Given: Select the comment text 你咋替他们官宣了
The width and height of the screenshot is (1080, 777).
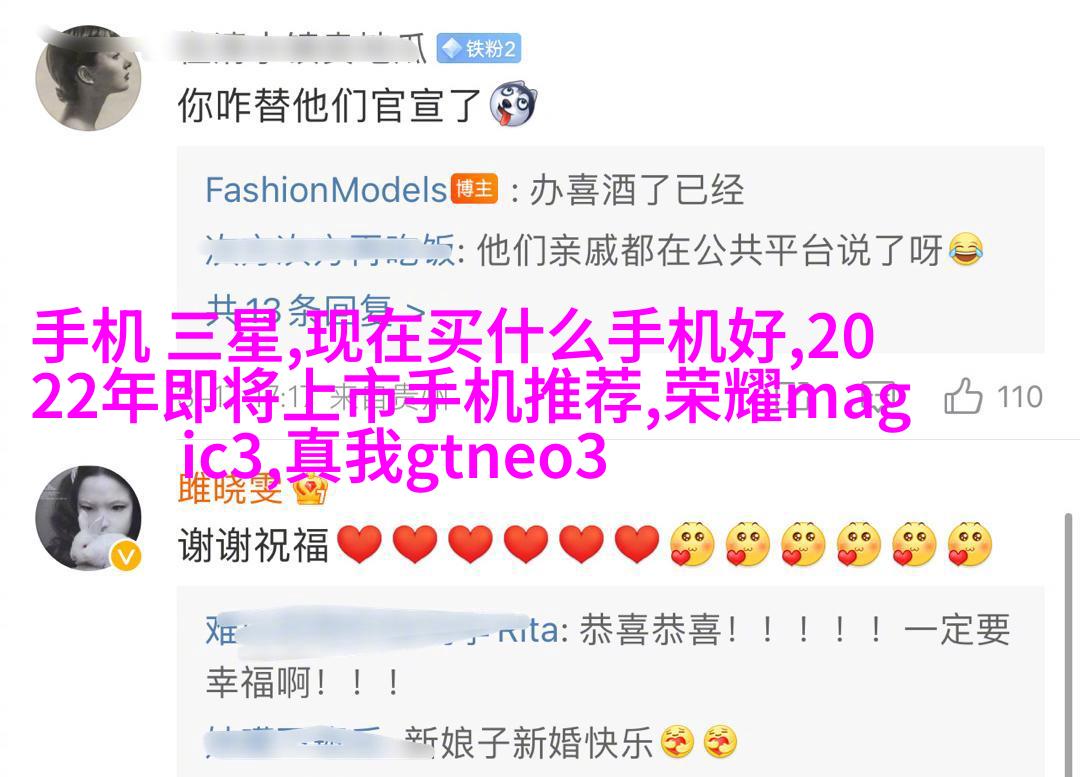Looking at the screenshot, I should tap(329, 106).
